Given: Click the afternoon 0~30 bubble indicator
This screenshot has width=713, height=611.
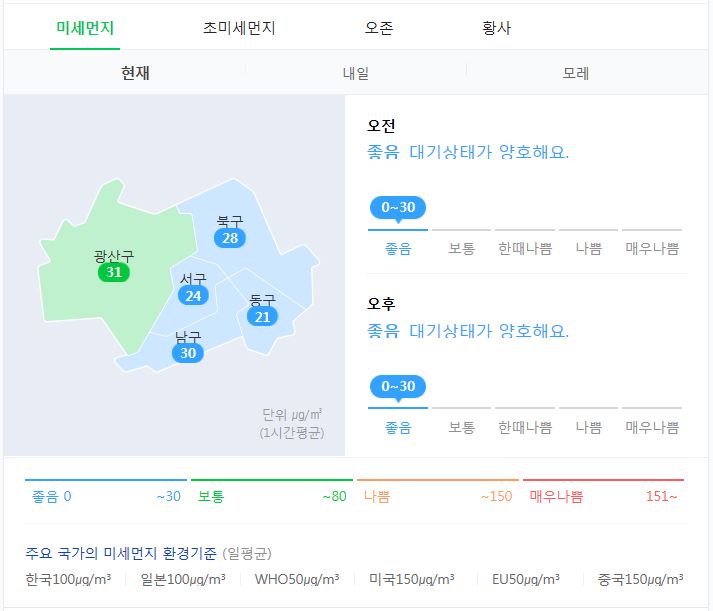Looking at the screenshot, I should (x=398, y=387).
